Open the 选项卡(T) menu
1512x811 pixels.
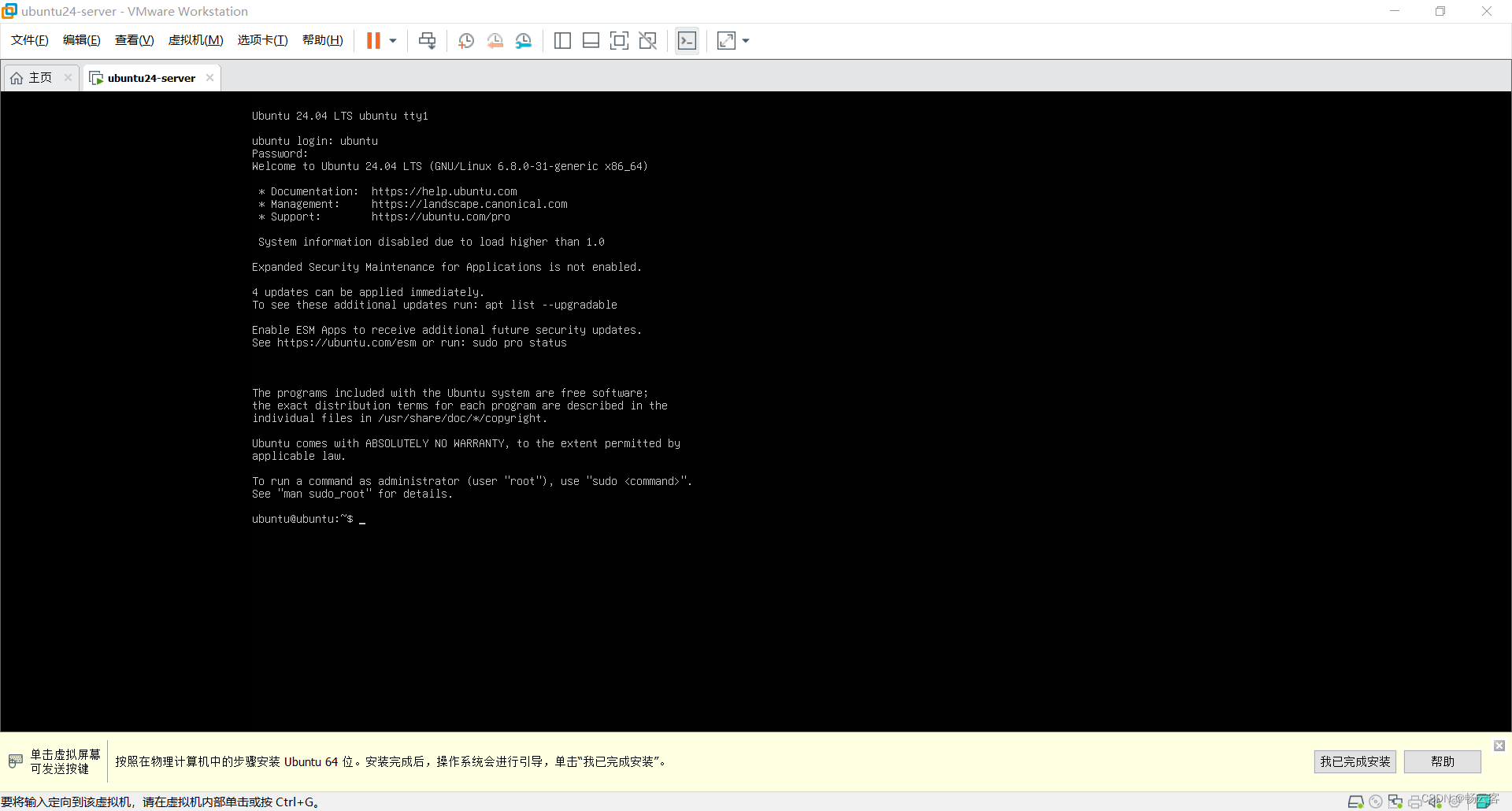262,40
